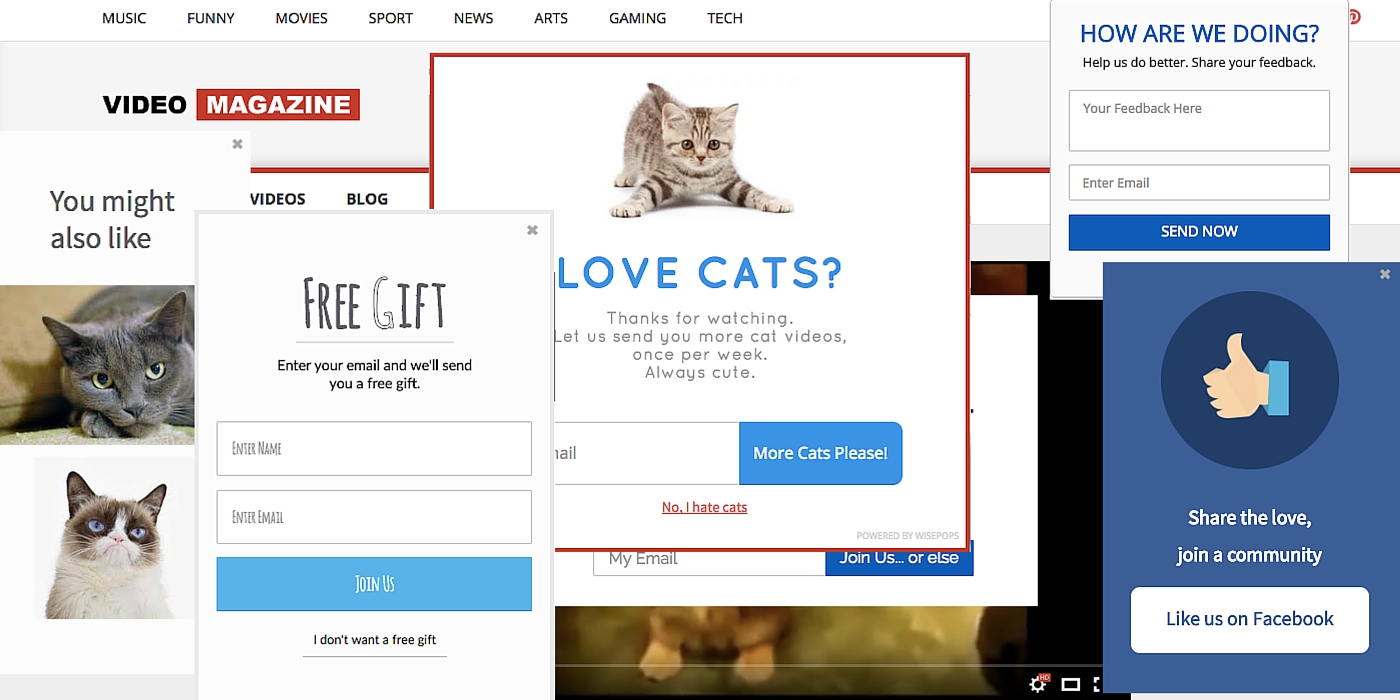Open the FUNNY section in the top nav
This screenshot has width=1400, height=700.
[x=210, y=17]
